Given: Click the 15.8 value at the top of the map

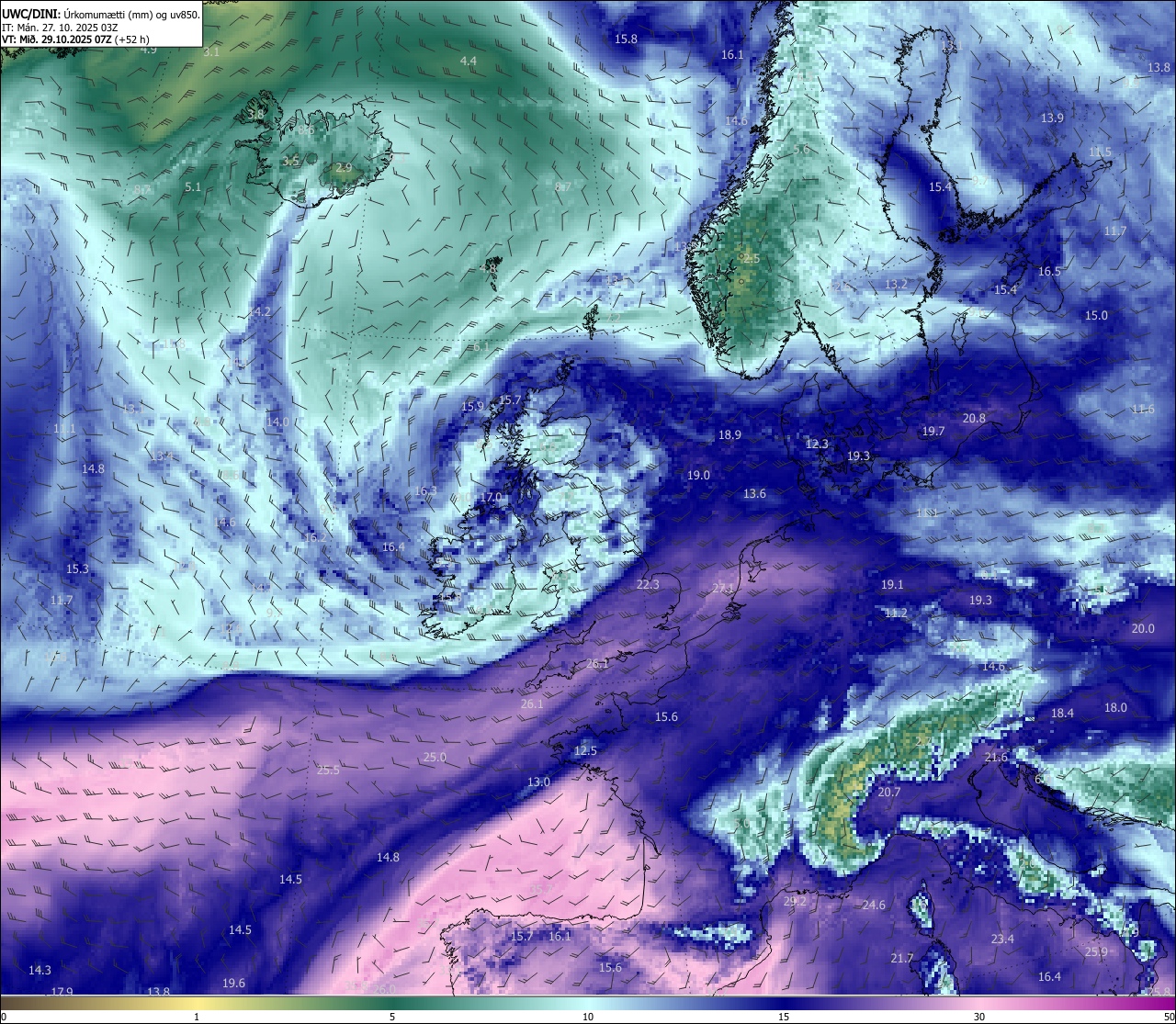Looking at the screenshot, I should tap(626, 39).
